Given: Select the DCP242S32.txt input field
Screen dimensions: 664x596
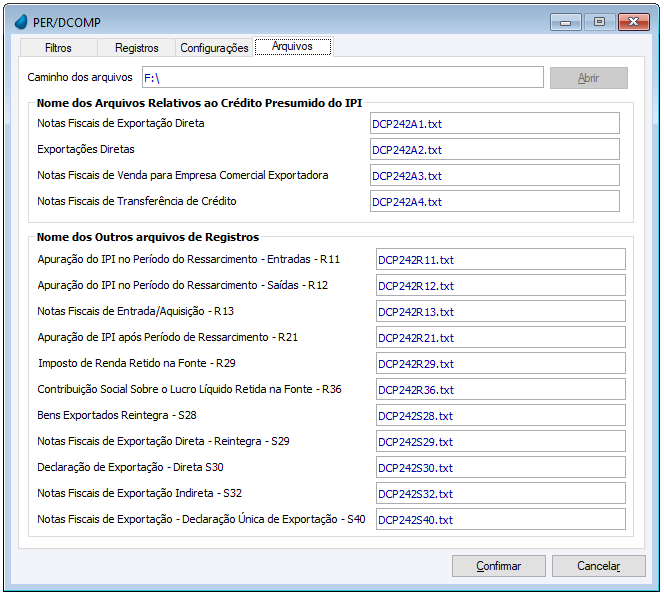Looking at the screenshot, I should [x=501, y=493].
